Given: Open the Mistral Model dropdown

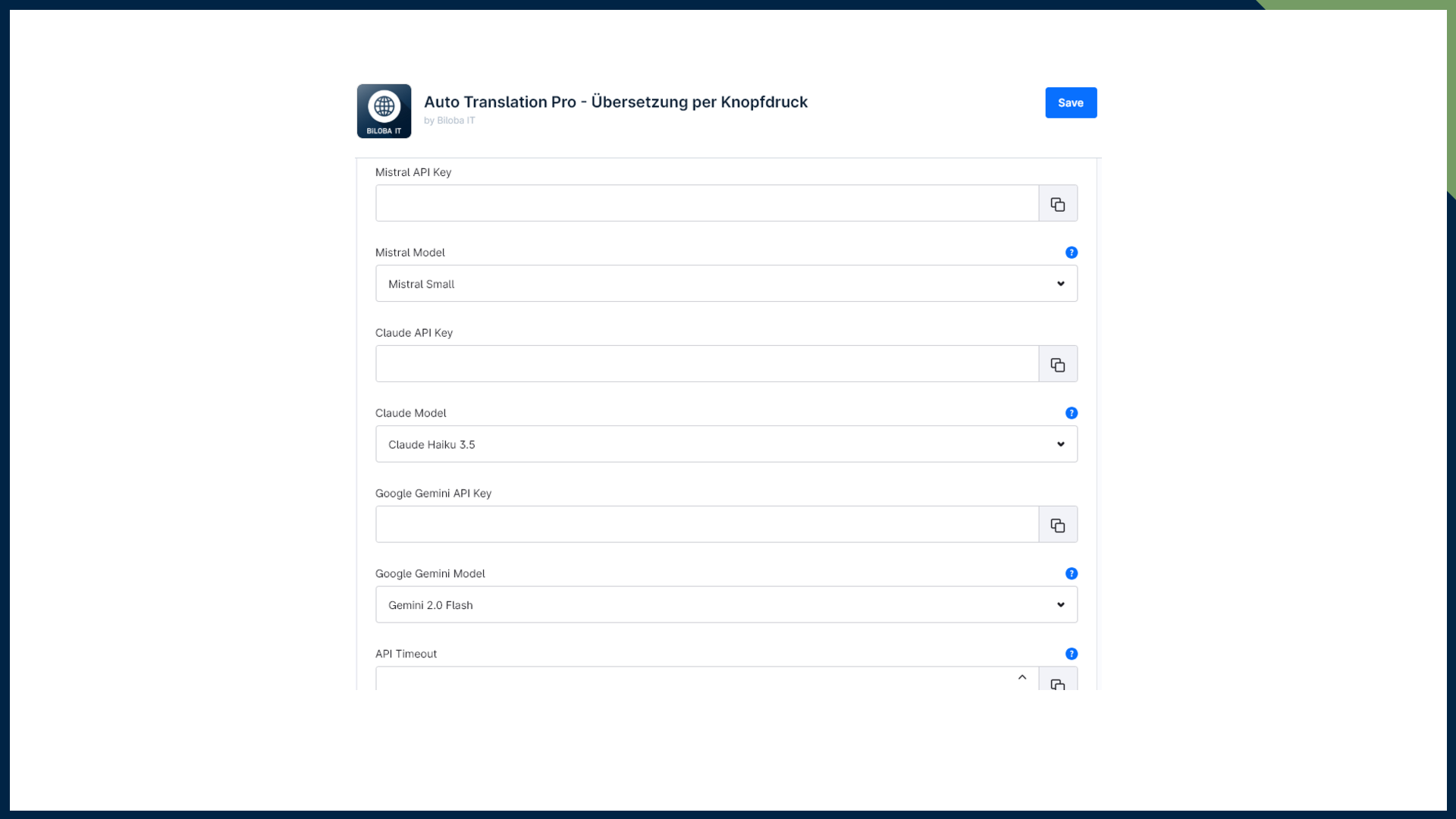Looking at the screenshot, I should [726, 284].
